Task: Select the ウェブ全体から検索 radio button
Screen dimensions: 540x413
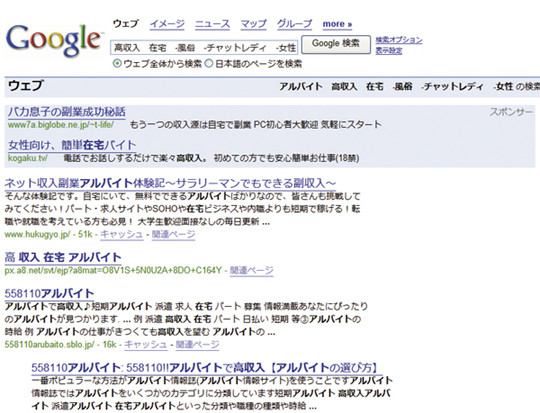Action: click(x=117, y=64)
